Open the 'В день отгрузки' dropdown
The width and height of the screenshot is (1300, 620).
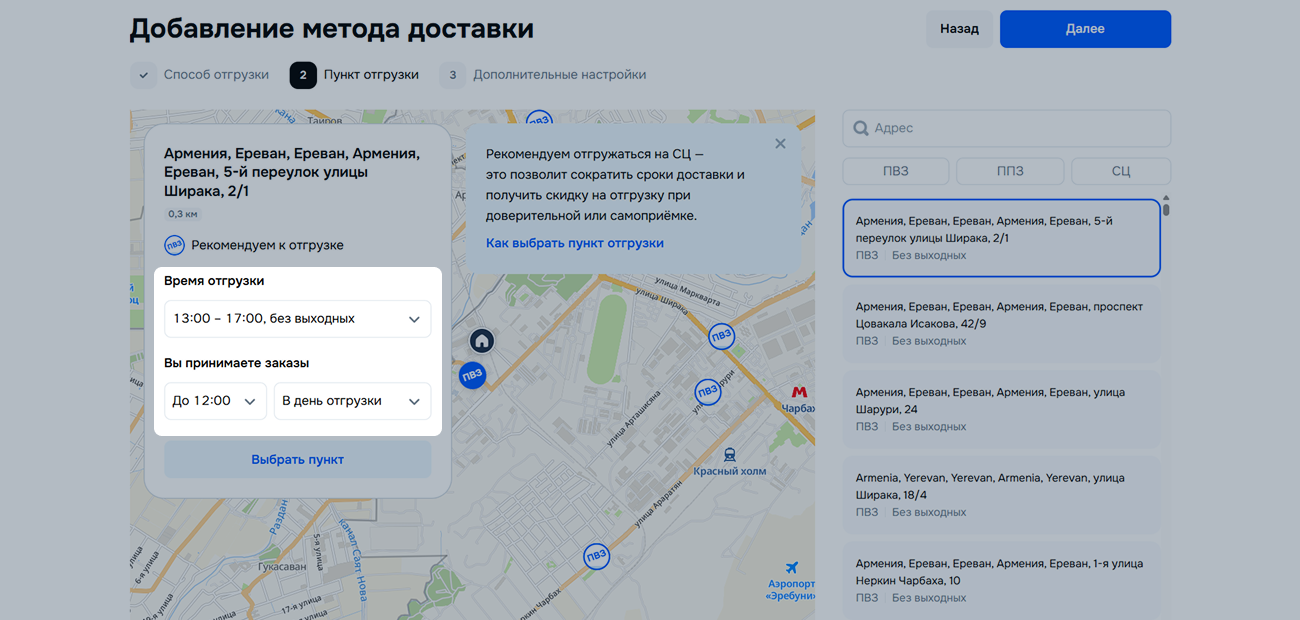[x=352, y=401]
